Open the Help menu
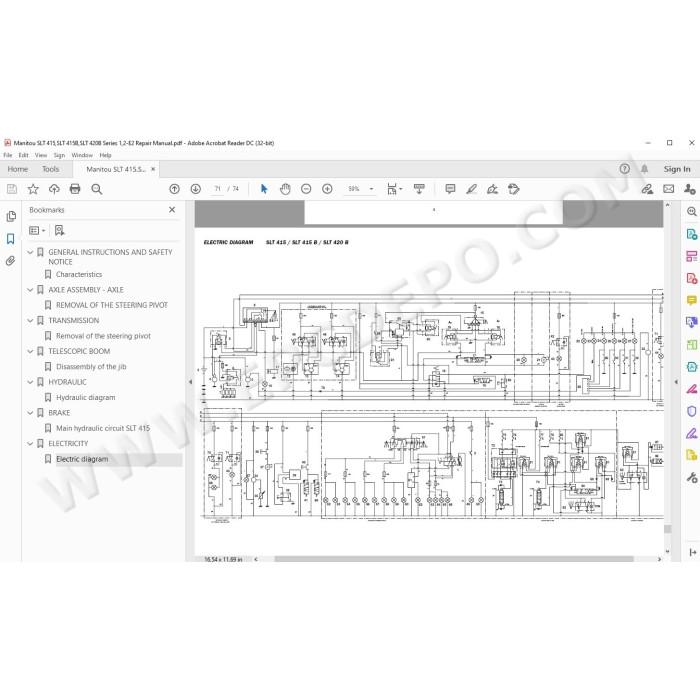 coord(105,155)
